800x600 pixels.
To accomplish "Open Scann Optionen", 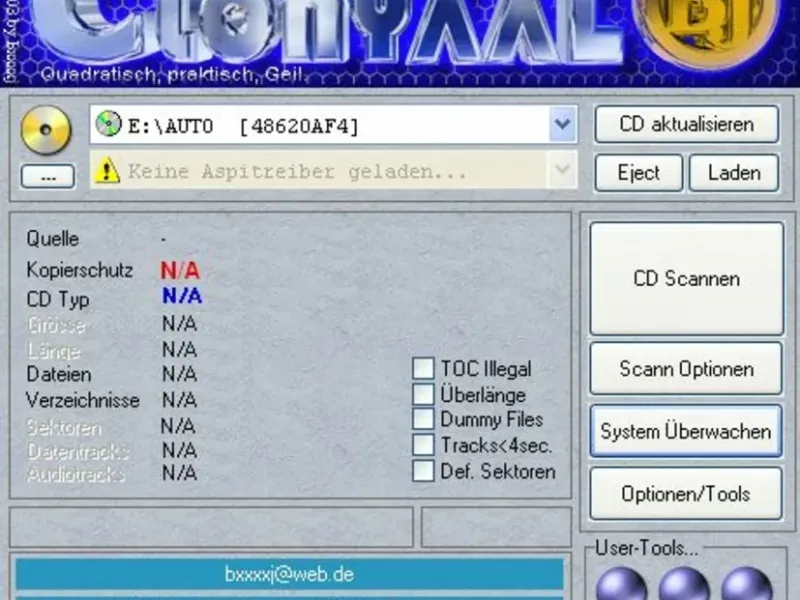I will (686, 368).
